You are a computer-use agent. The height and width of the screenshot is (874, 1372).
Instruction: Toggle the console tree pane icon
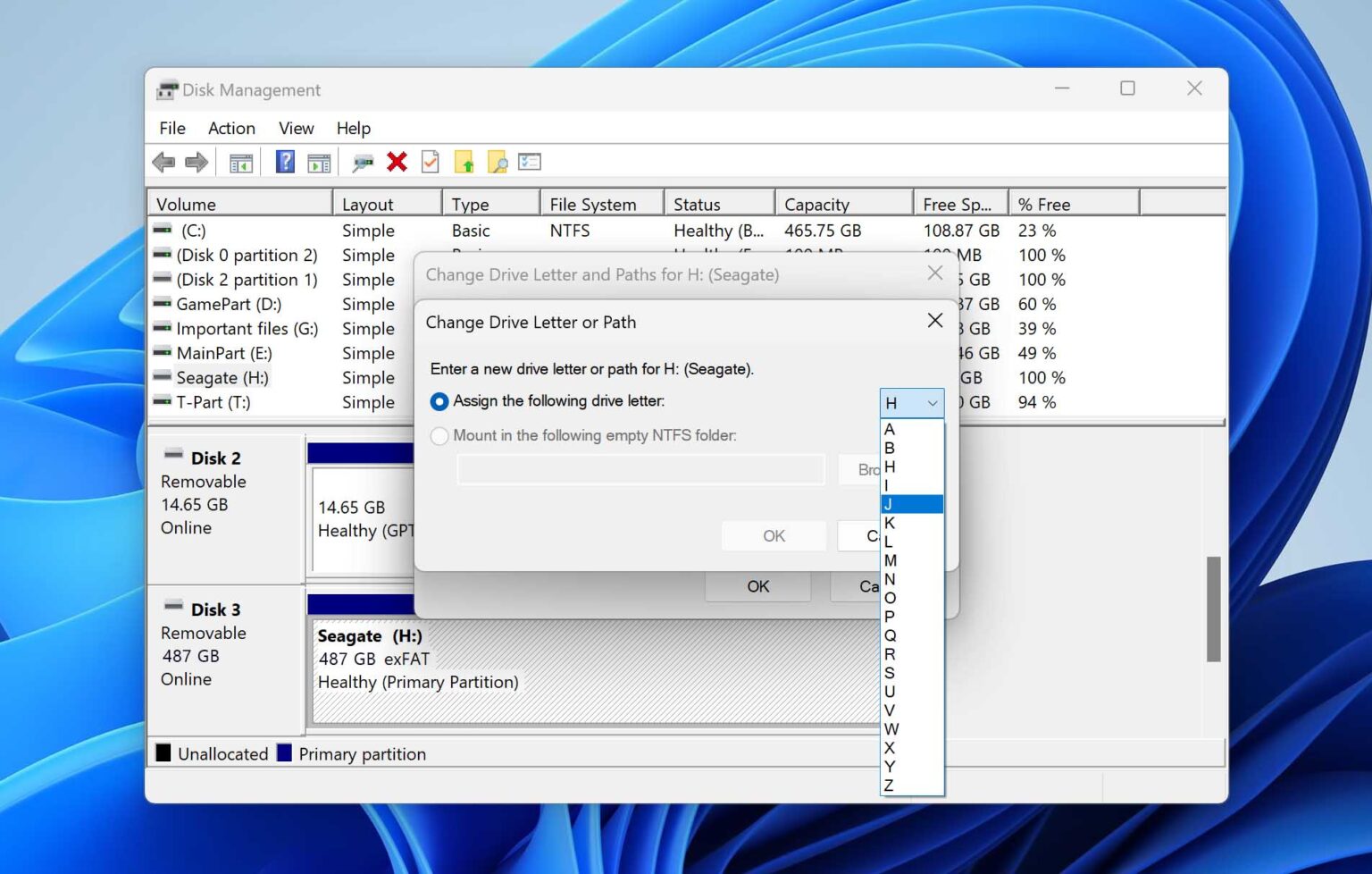[239, 162]
